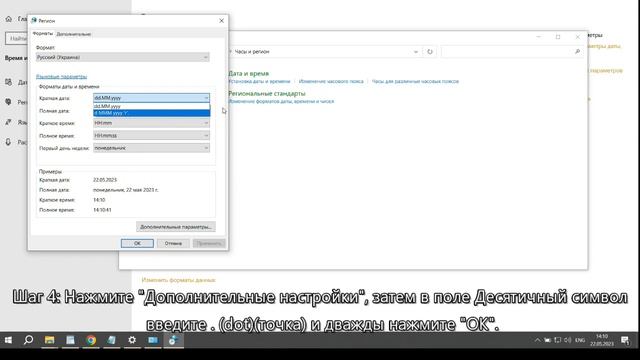Refresh the Control Panel address bar
This screenshot has width=640, height=360.
(x=430, y=52)
